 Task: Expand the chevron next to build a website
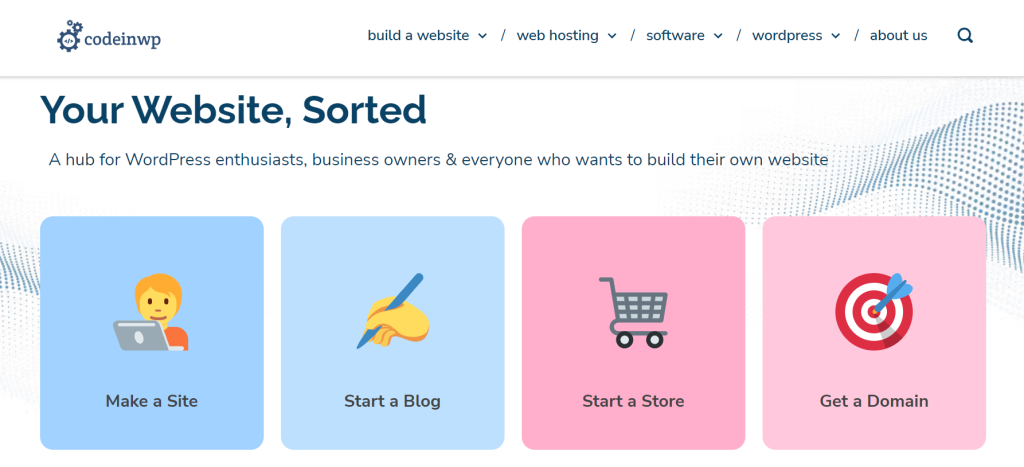pyautogui.click(x=483, y=36)
